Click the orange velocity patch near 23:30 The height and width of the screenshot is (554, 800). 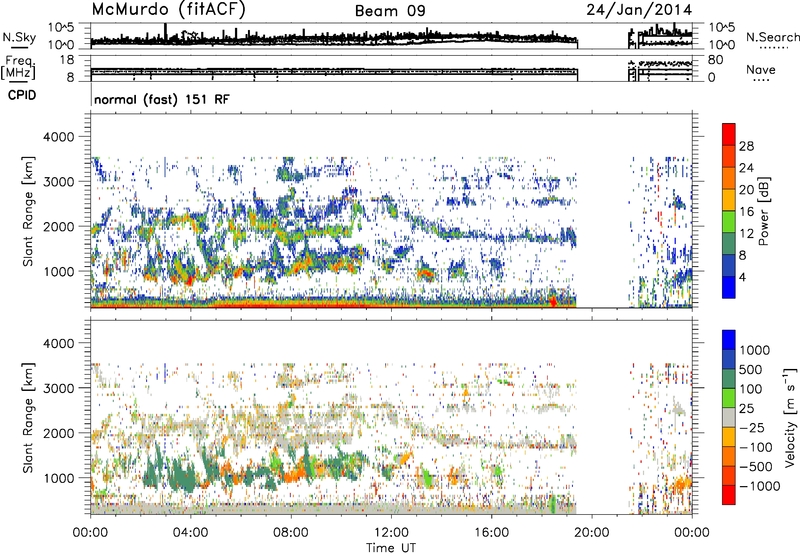coord(681,485)
